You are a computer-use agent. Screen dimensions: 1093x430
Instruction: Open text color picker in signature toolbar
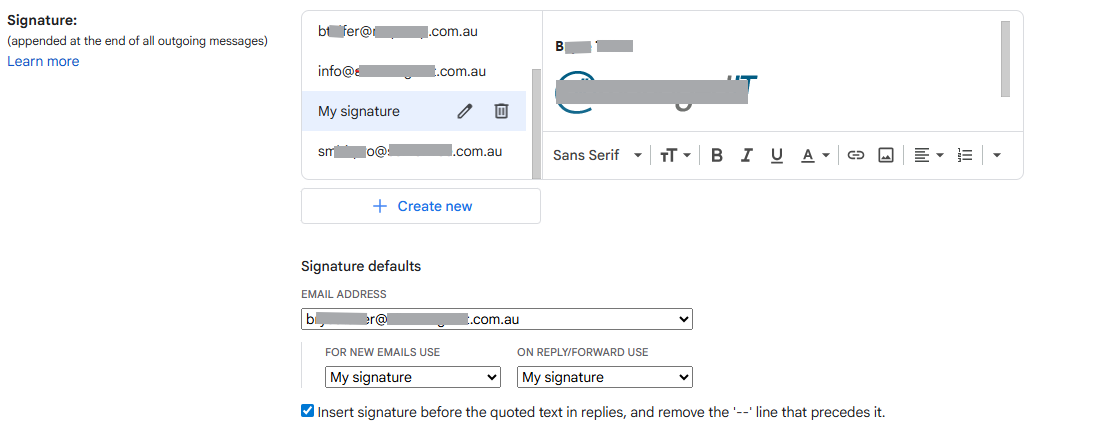815,155
